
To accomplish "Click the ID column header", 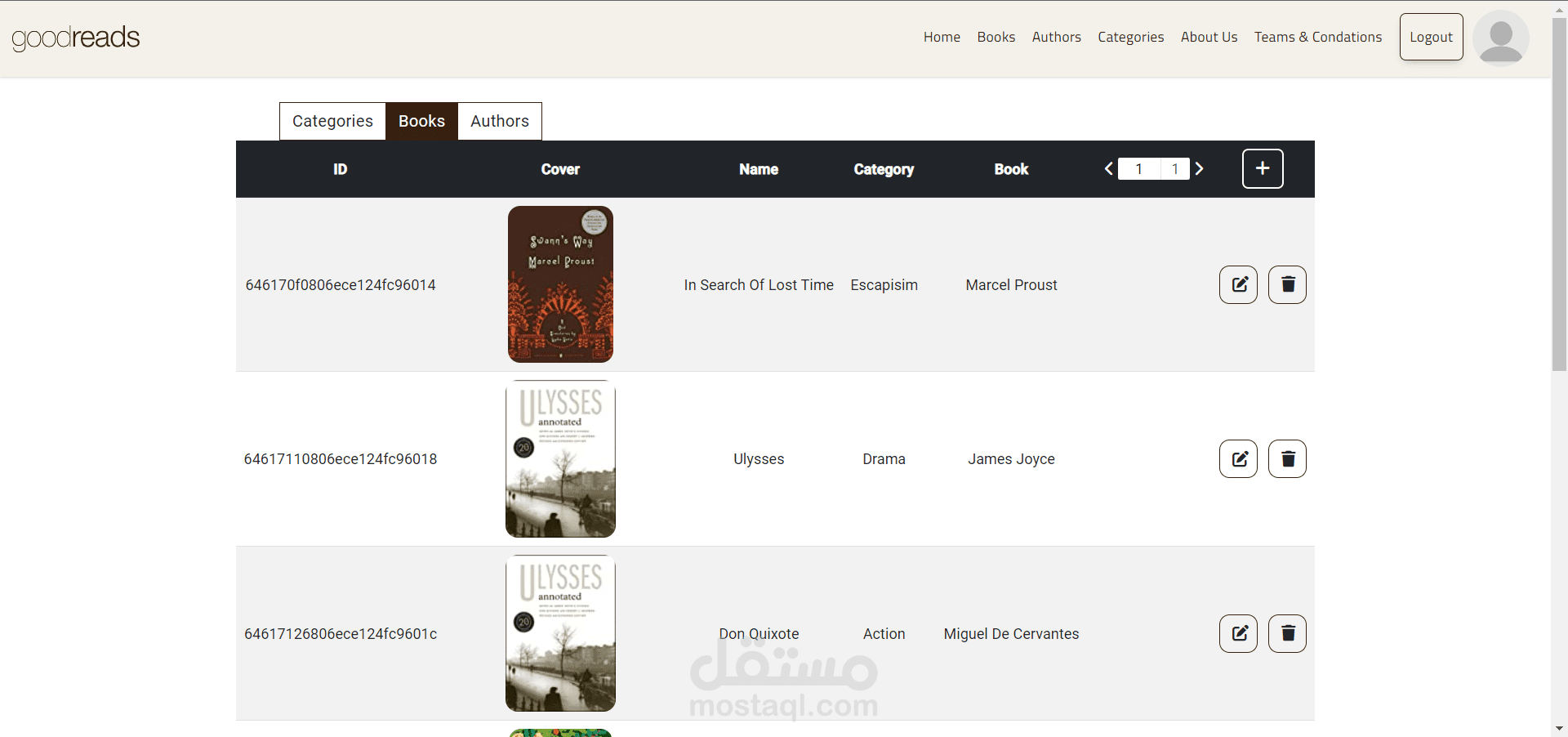I will pos(341,169).
